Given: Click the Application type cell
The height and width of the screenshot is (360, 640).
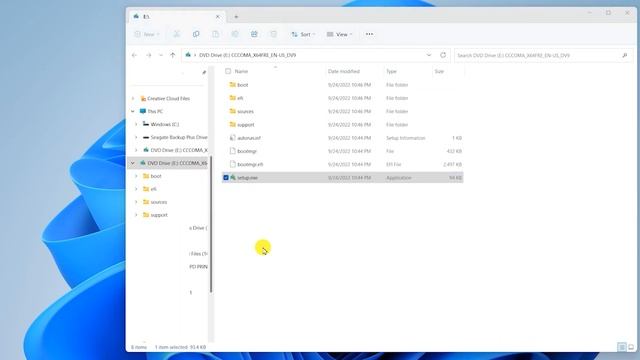Looking at the screenshot, I should click(399, 178).
